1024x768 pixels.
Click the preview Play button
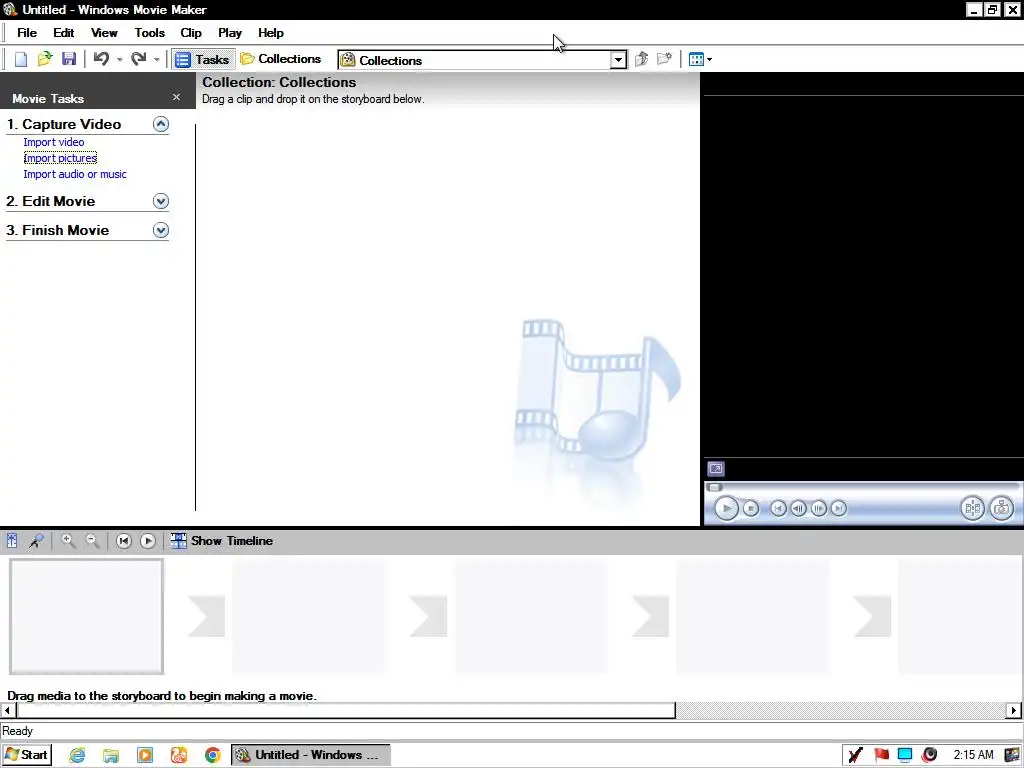coord(726,508)
